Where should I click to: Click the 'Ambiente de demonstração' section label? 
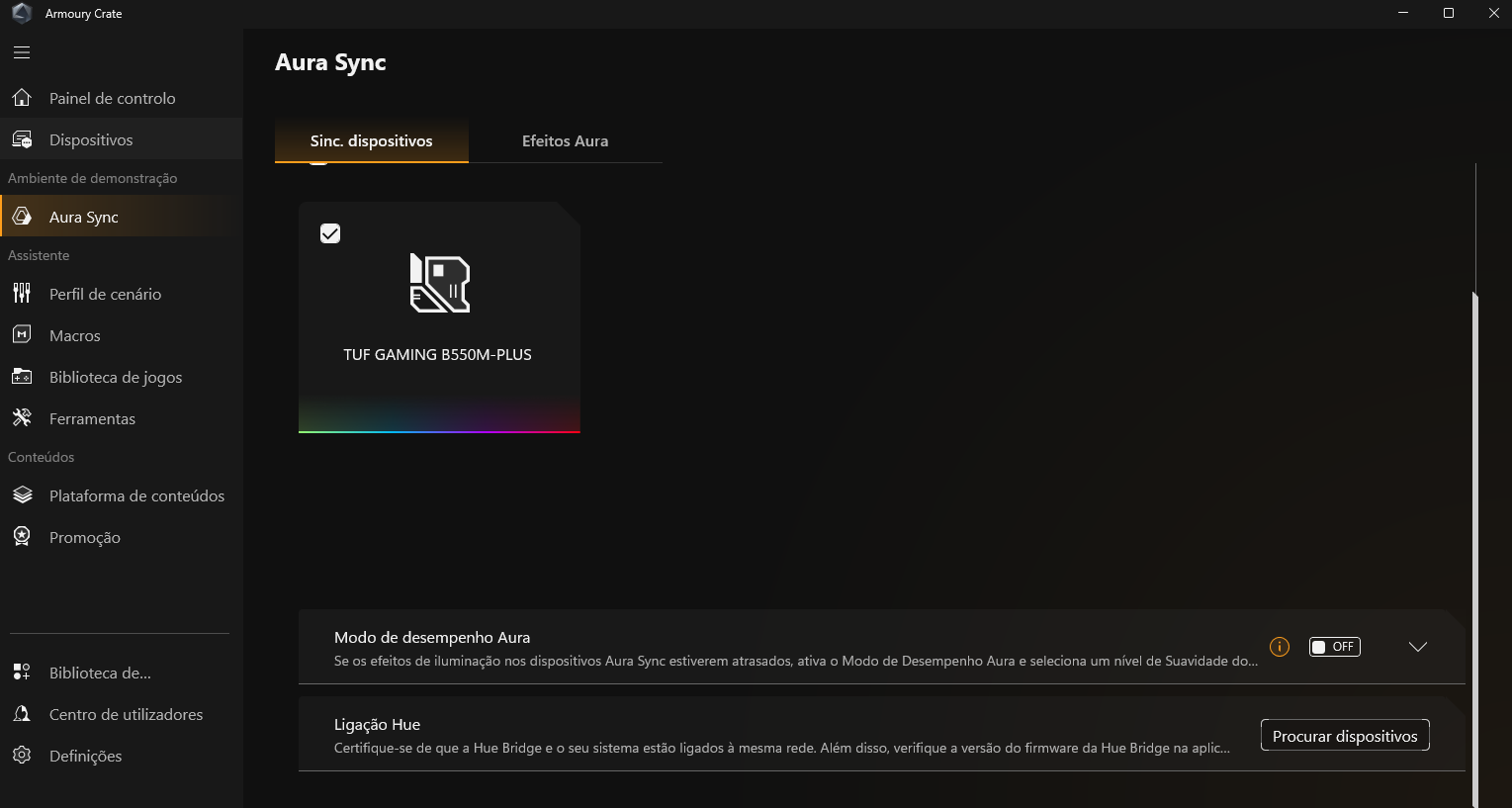click(x=93, y=178)
